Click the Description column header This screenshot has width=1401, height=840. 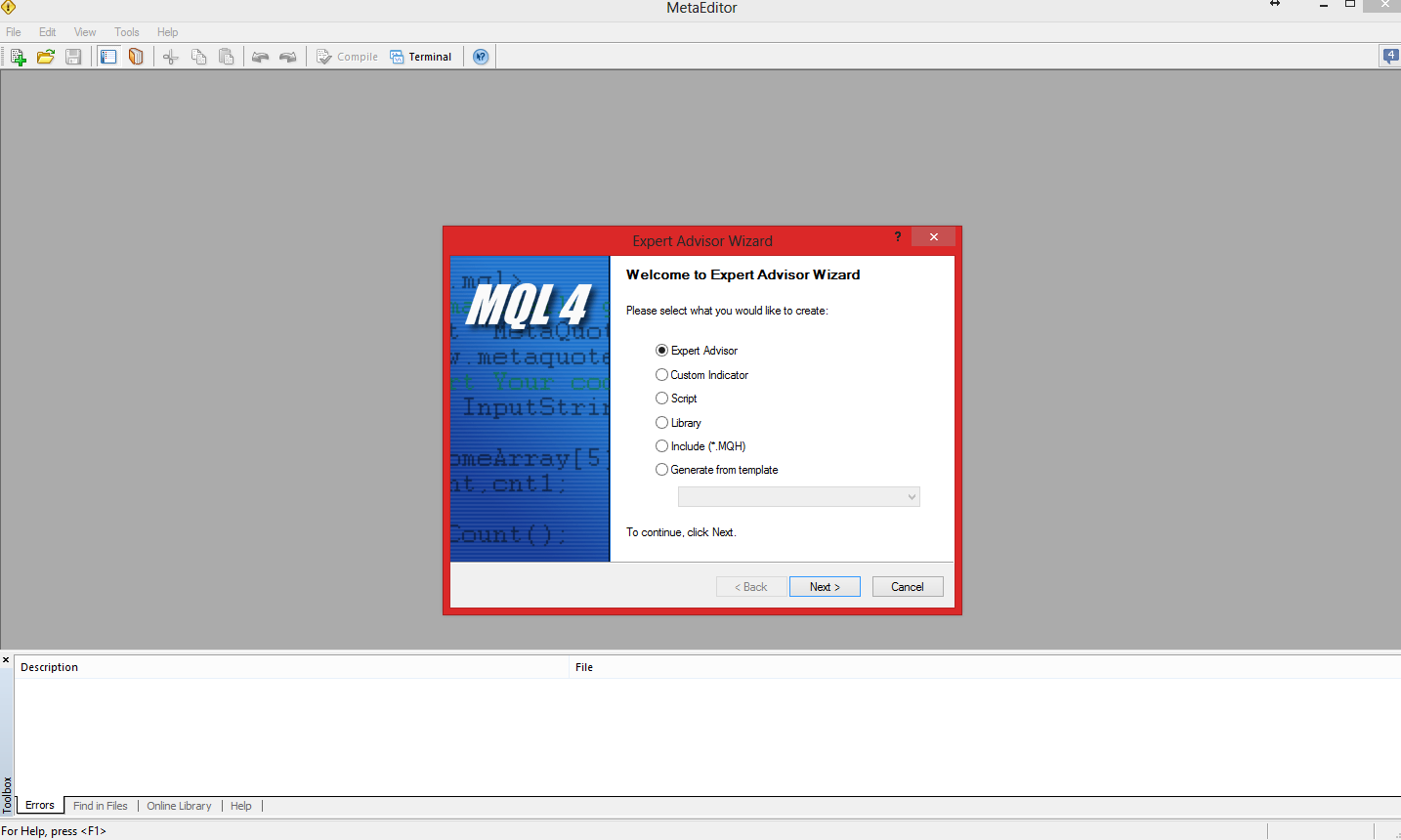(292, 667)
